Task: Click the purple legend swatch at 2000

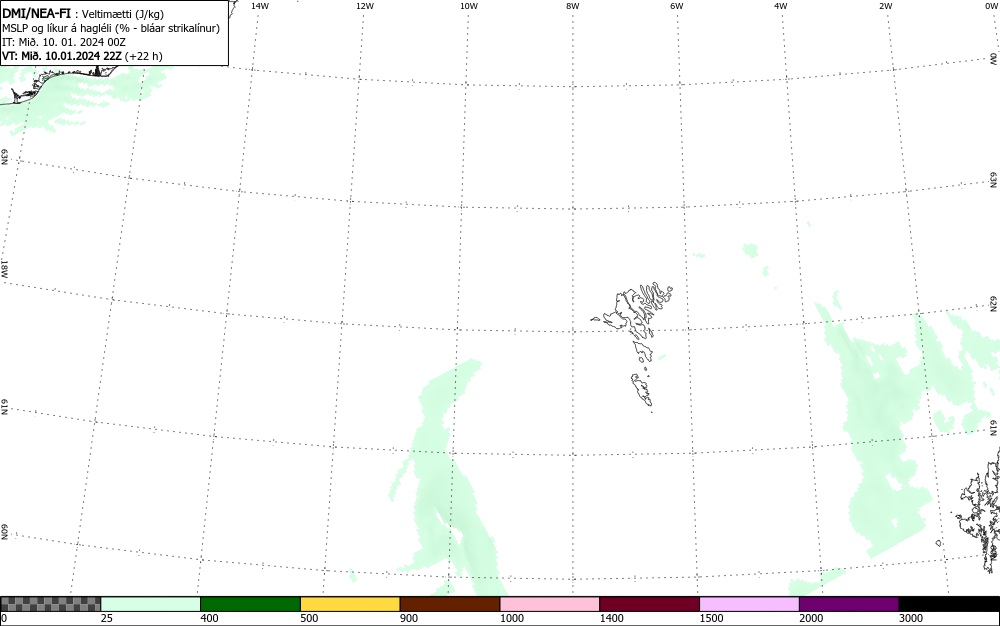Action: tap(849, 604)
